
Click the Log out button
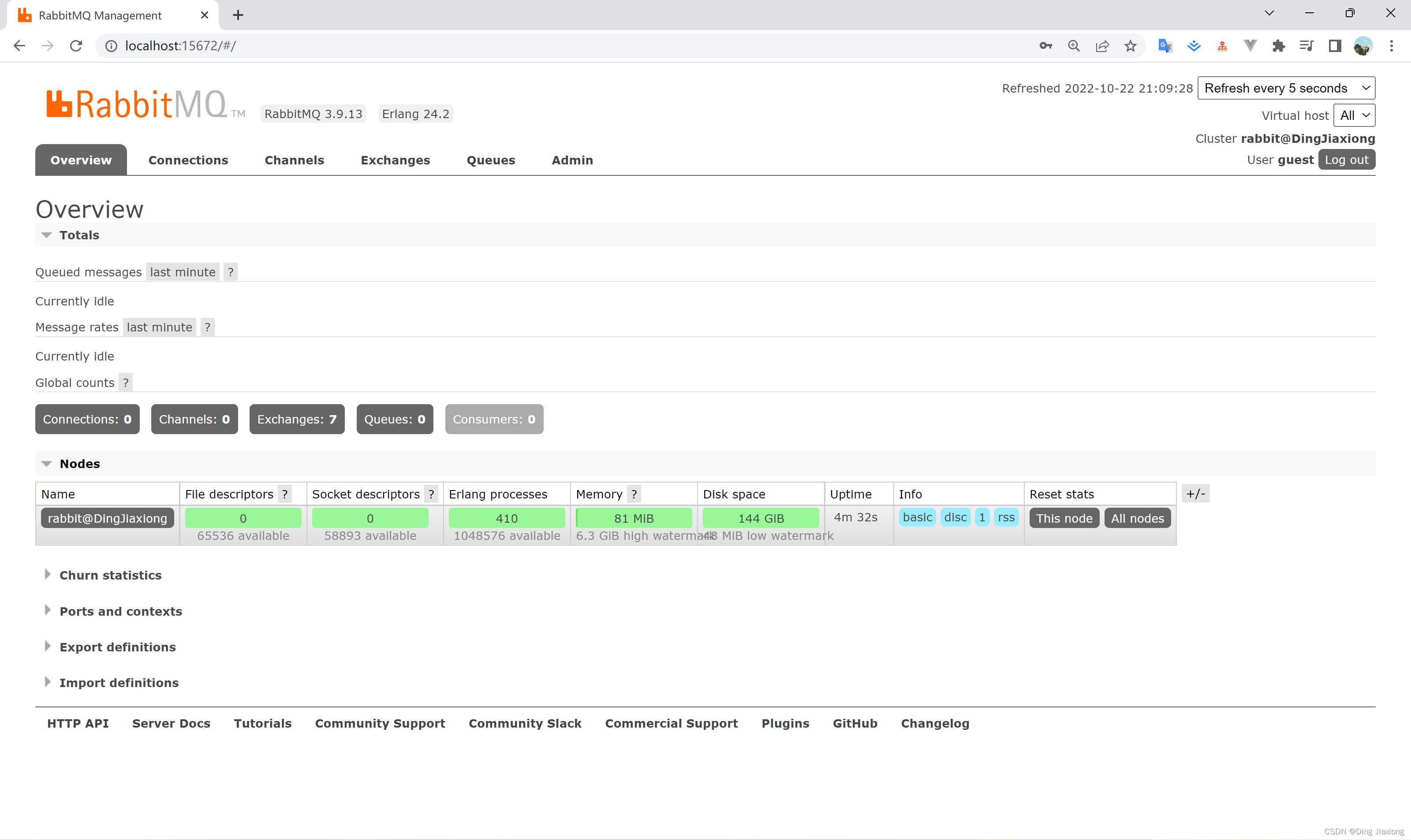1347,159
